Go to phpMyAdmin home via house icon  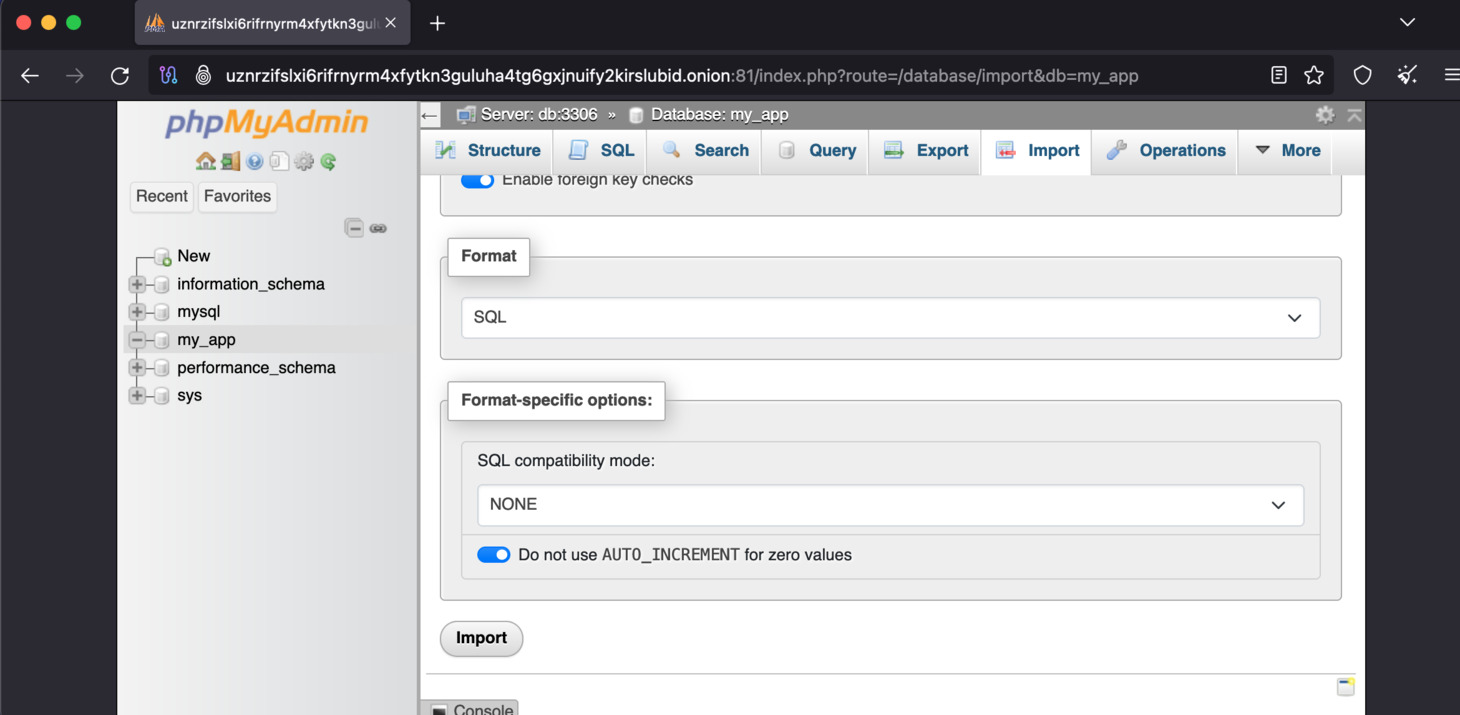click(x=206, y=161)
